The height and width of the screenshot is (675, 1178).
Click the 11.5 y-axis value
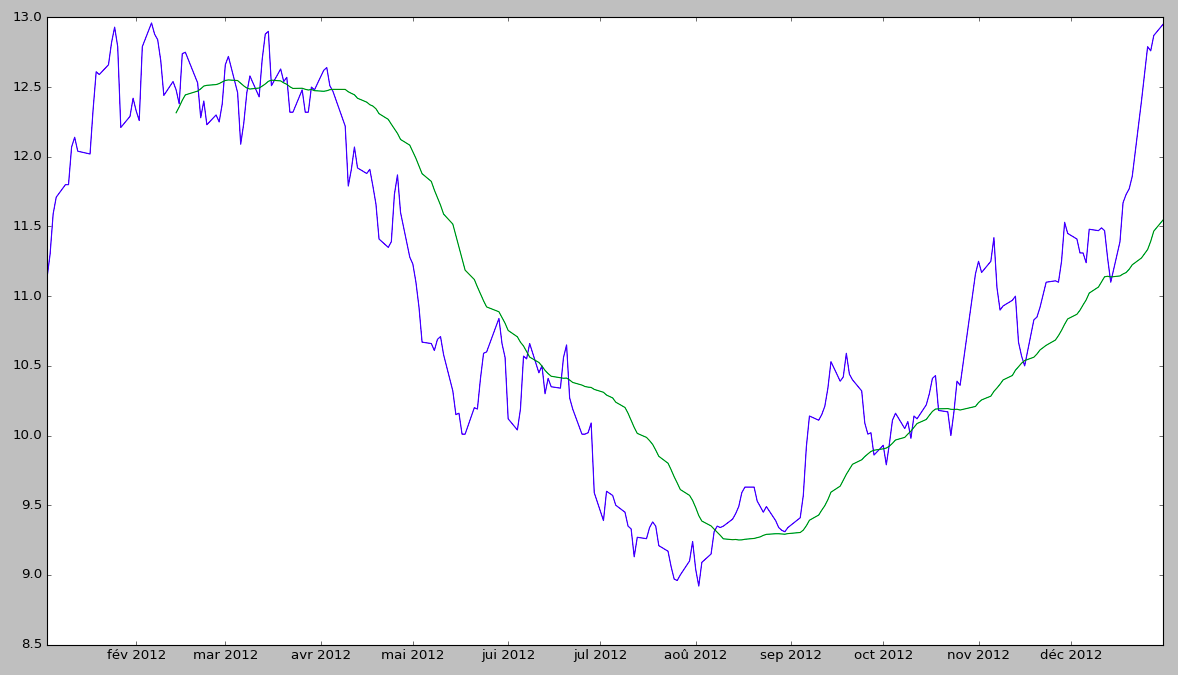coord(27,226)
